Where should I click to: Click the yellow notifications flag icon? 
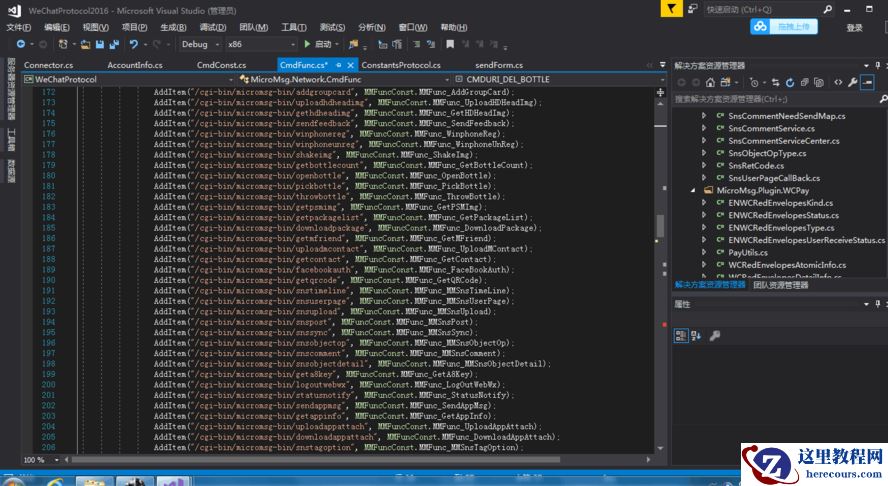(671, 9)
